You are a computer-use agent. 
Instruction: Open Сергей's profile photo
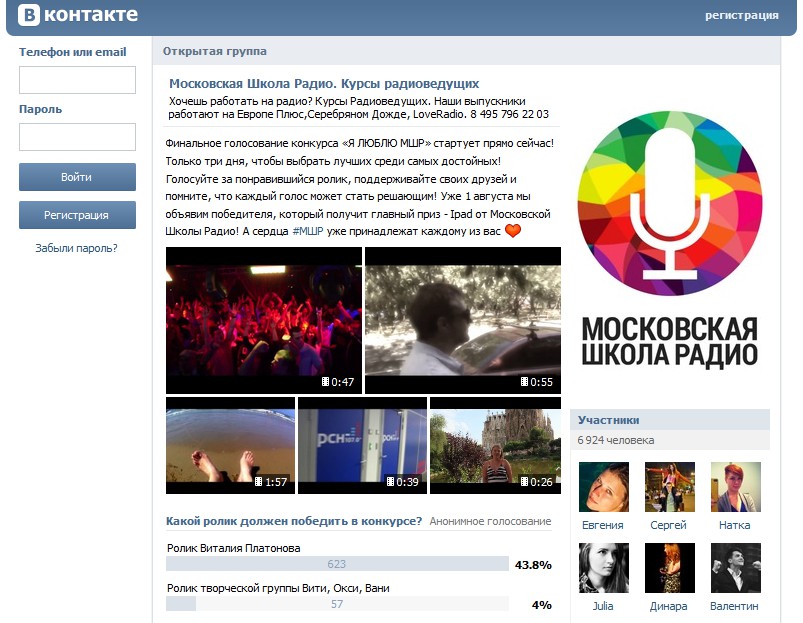pos(670,487)
